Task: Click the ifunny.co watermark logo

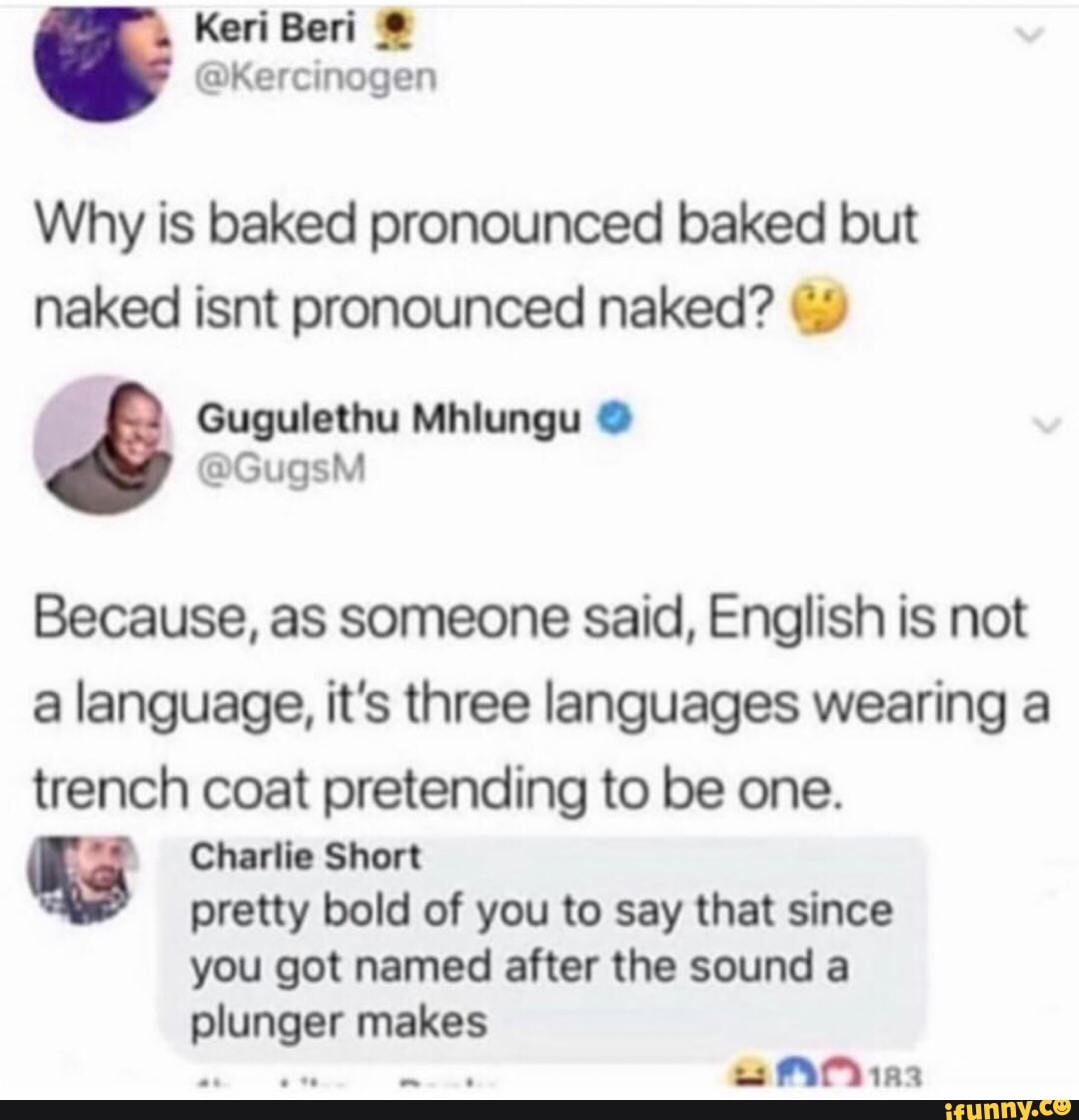Action: (1008, 1109)
